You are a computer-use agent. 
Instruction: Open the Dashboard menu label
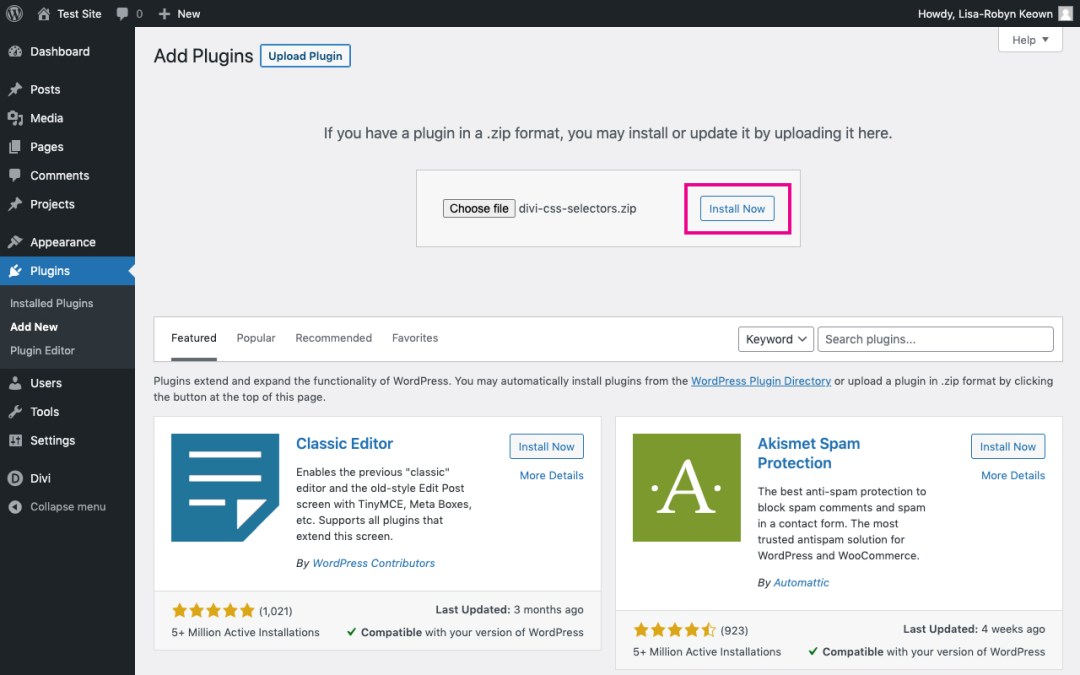[x=60, y=52]
